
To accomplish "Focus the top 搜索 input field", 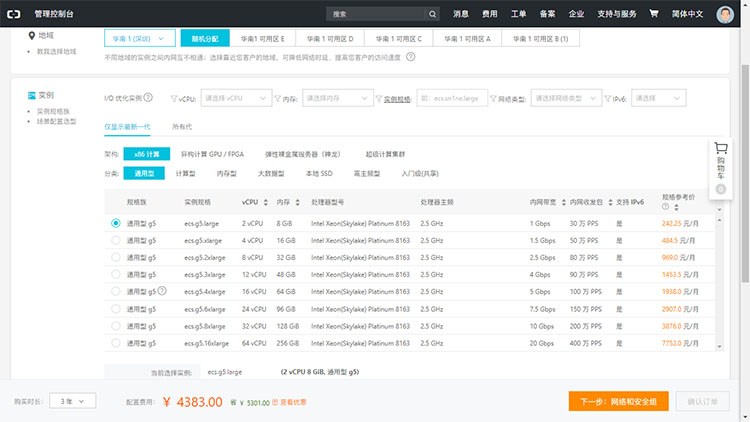I will (x=376, y=14).
